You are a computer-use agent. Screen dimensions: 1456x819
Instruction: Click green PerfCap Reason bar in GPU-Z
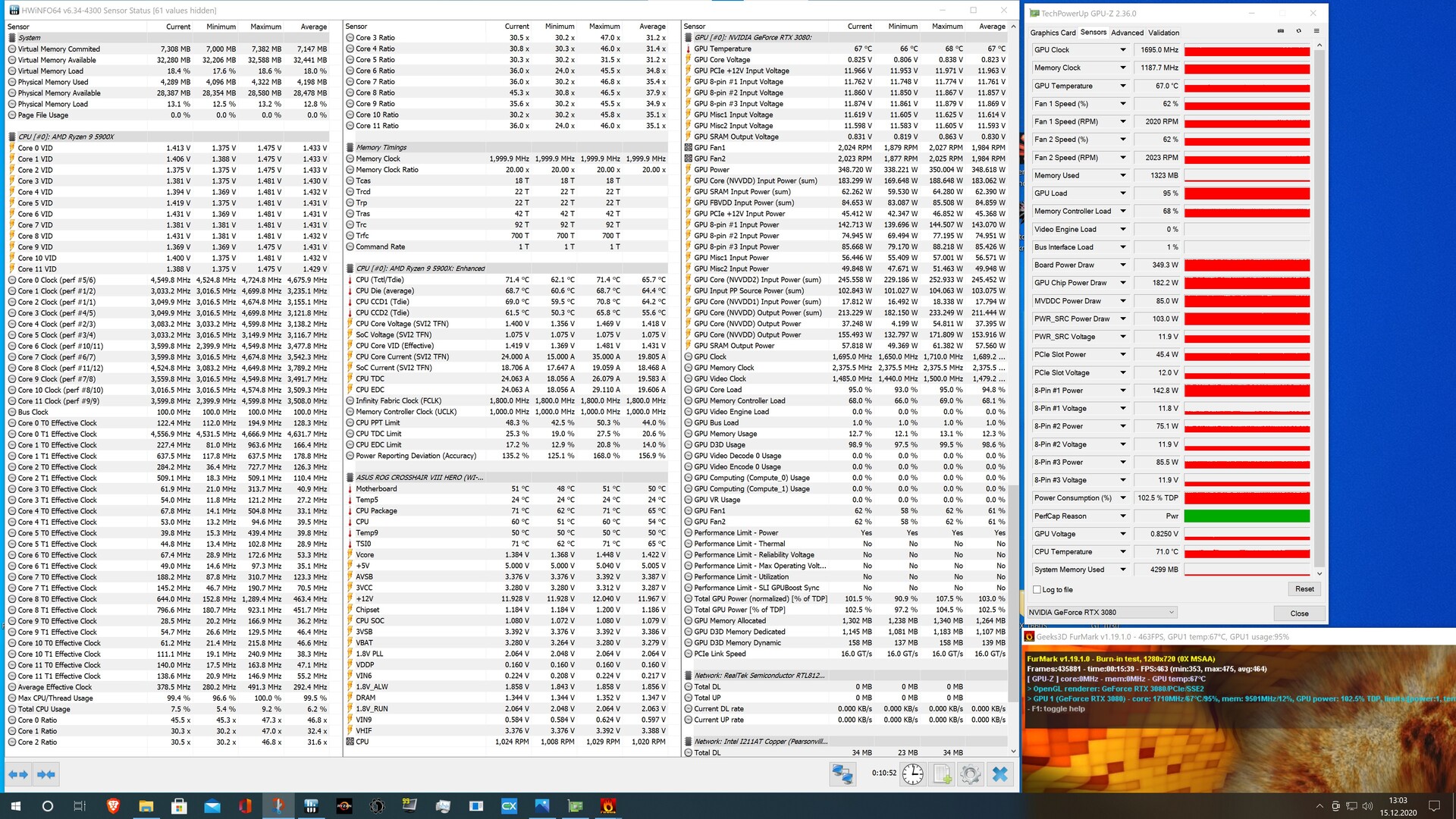pos(1247,516)
